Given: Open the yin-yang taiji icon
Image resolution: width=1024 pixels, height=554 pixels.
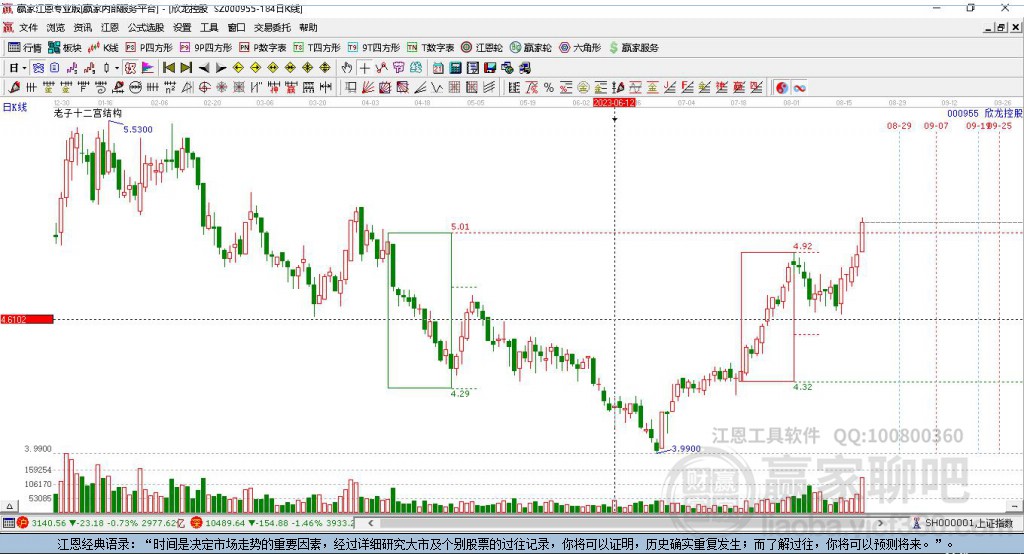Looking at the screenshot, I should pyautogui.click(x=782, y=87).
